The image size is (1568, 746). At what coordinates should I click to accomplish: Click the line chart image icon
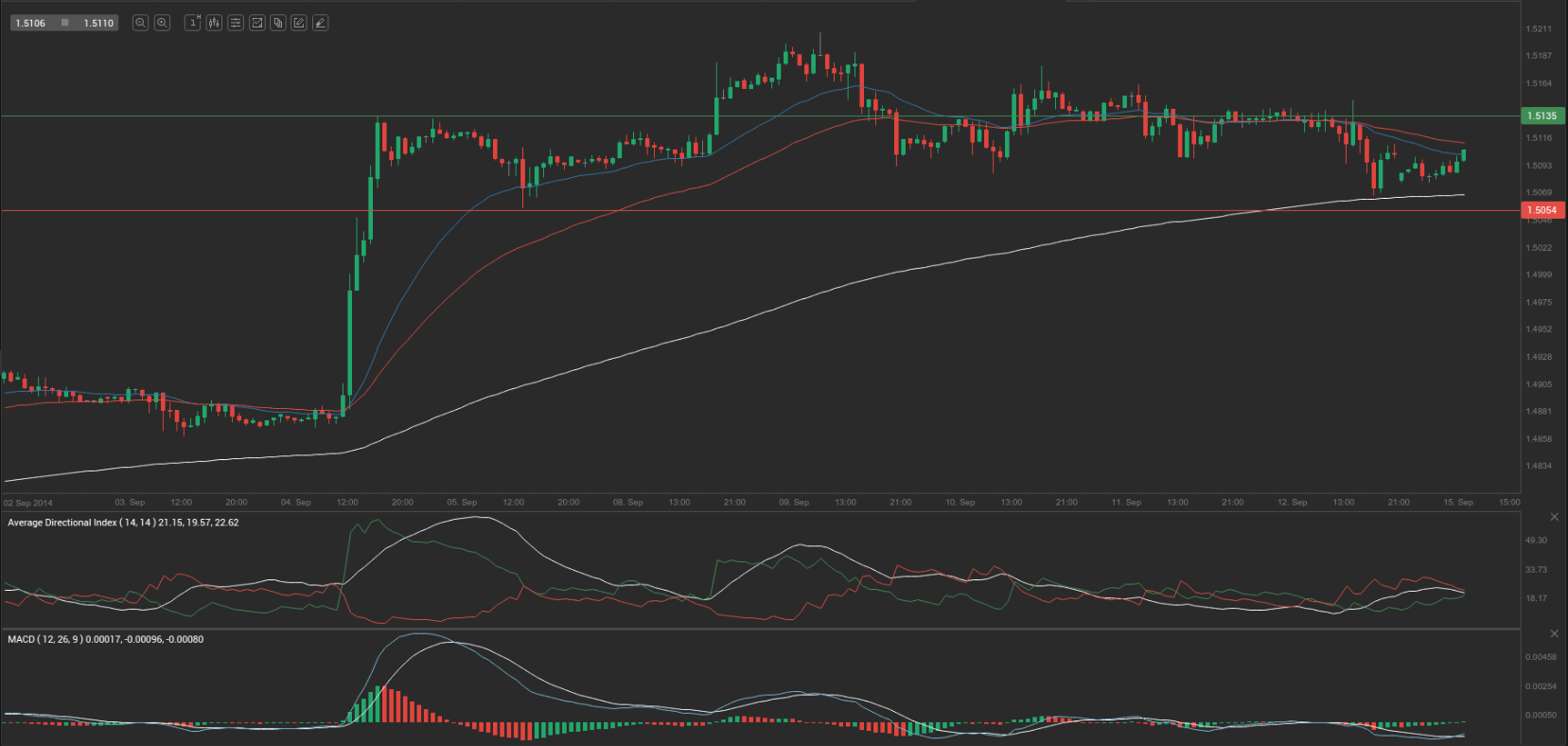coord(256,23)
